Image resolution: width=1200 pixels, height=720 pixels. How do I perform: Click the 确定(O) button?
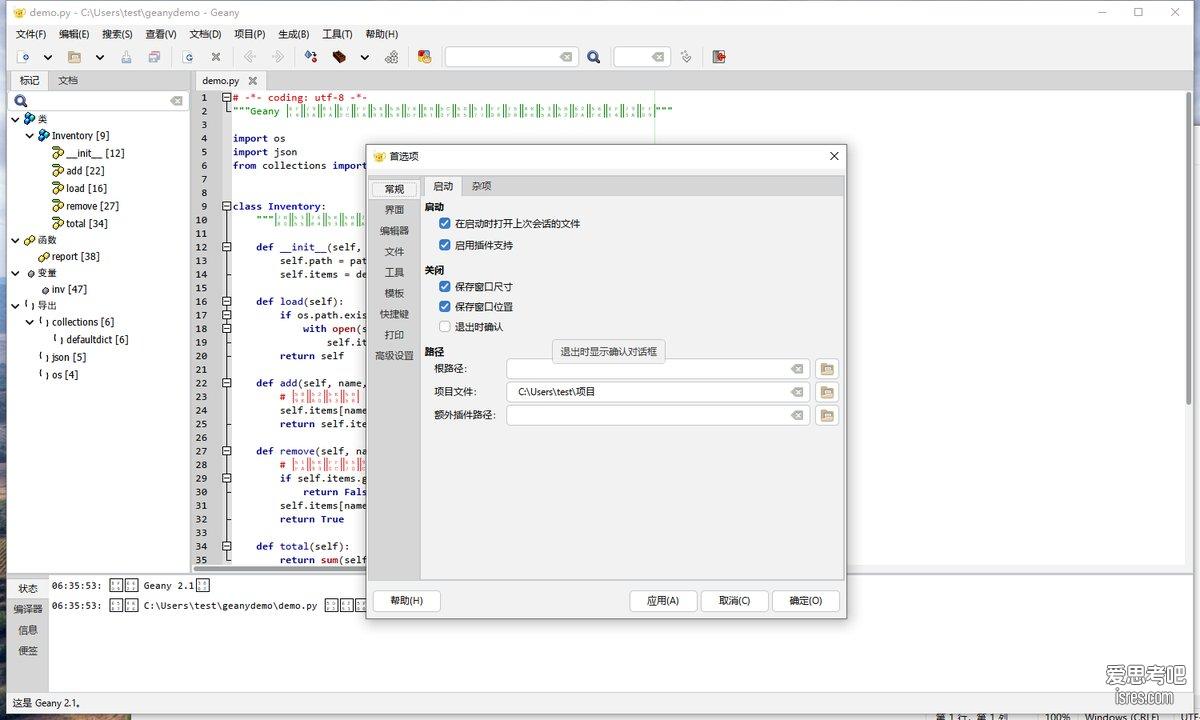click(806, 601)
